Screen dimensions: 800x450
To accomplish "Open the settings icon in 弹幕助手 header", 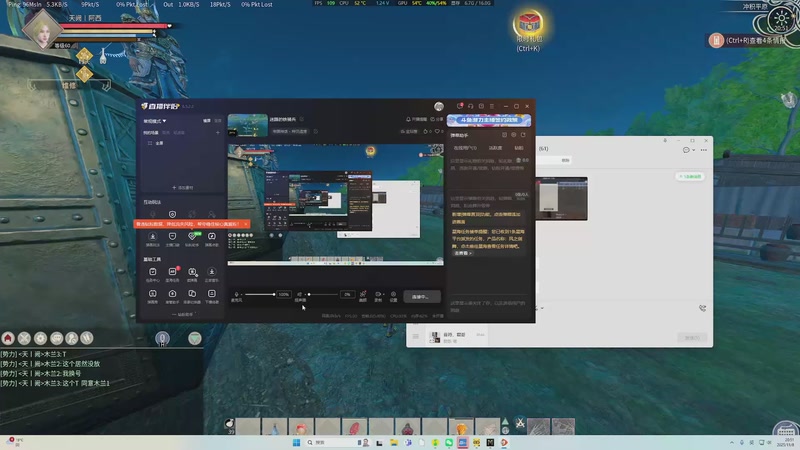I will point(514,135).
